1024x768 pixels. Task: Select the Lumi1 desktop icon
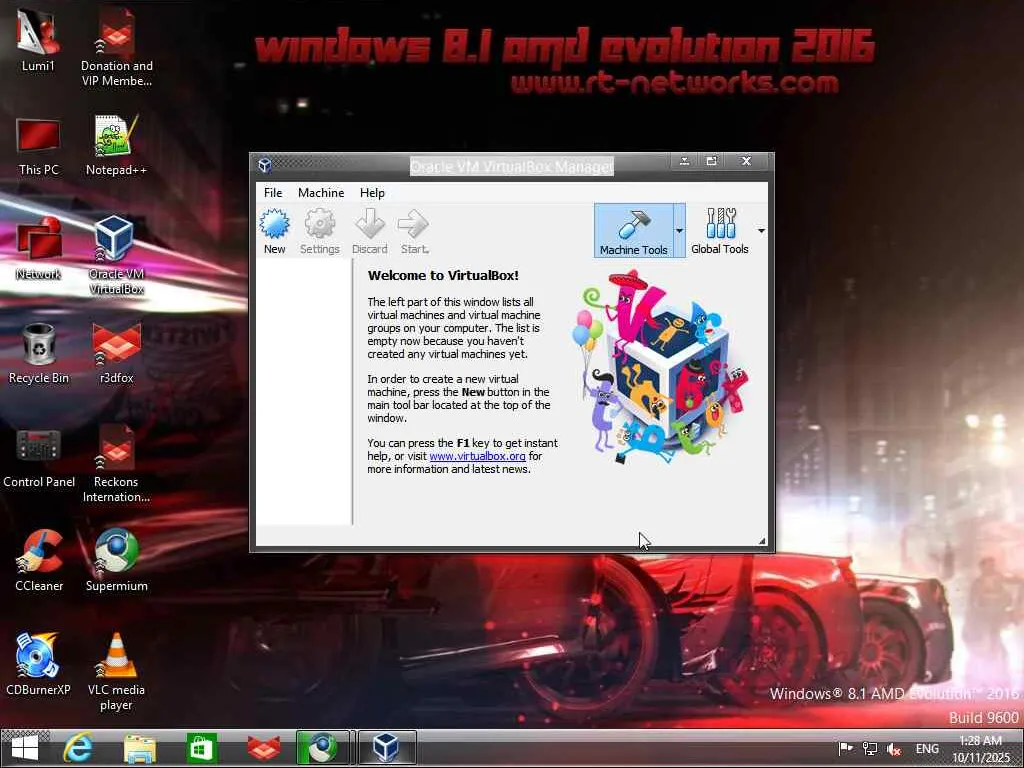(x=38, y=41)
